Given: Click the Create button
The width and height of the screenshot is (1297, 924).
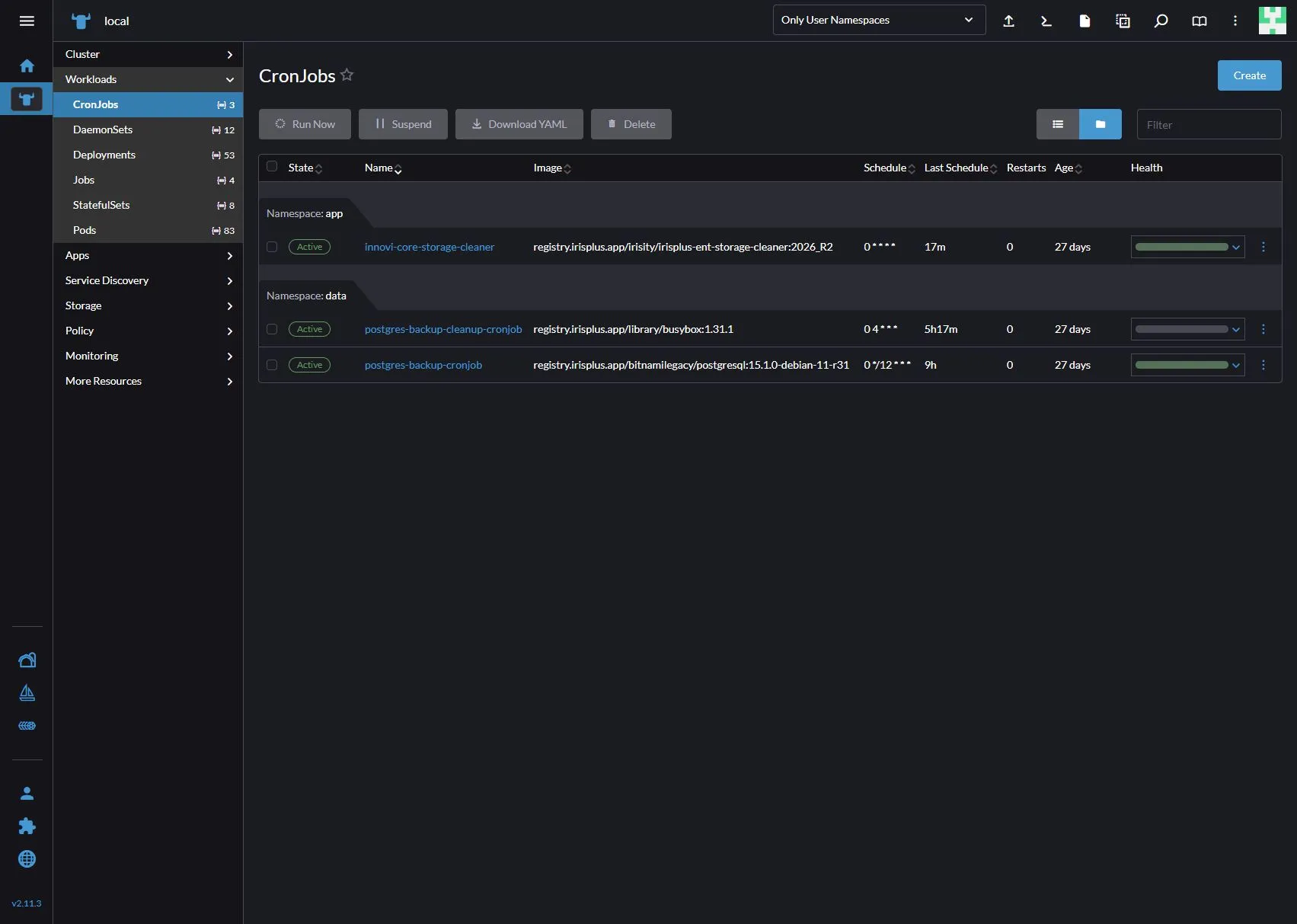Looking at the screenshot, I should point(1249,75).
